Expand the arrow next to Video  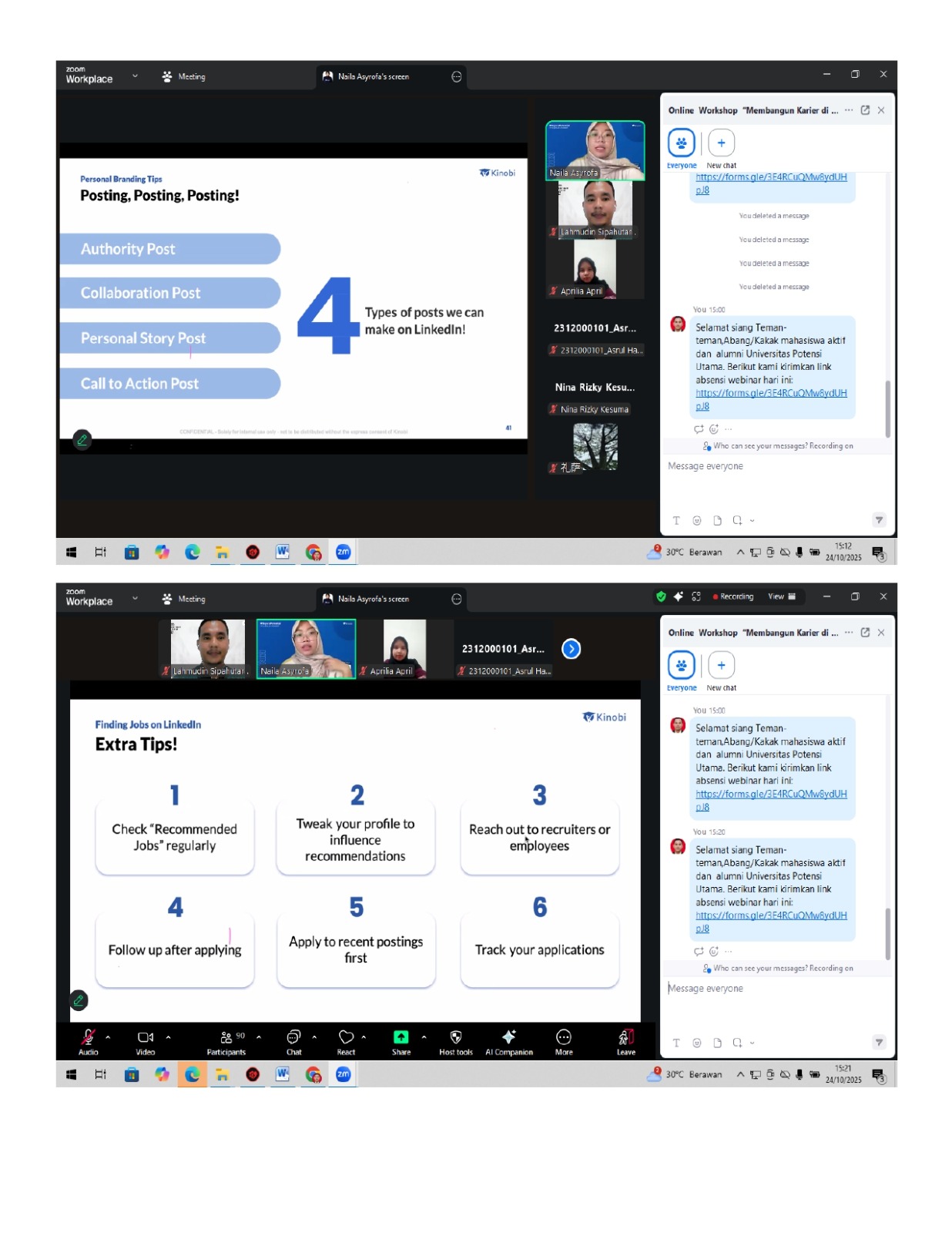168,1037
